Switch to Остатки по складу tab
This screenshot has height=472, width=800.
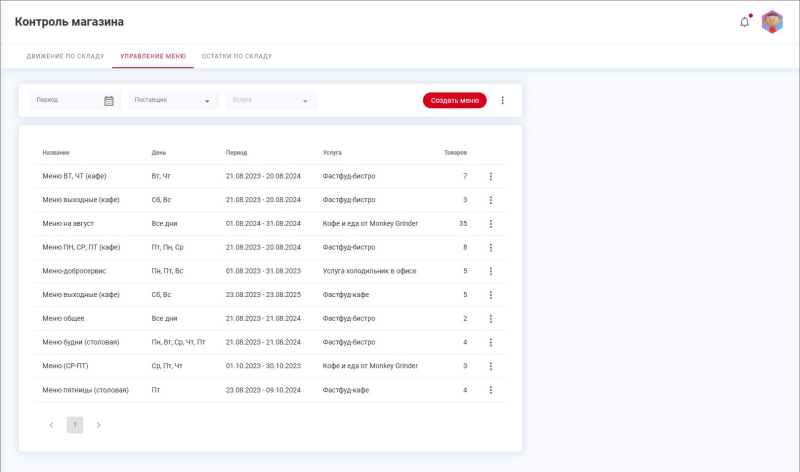pos(237,56)
